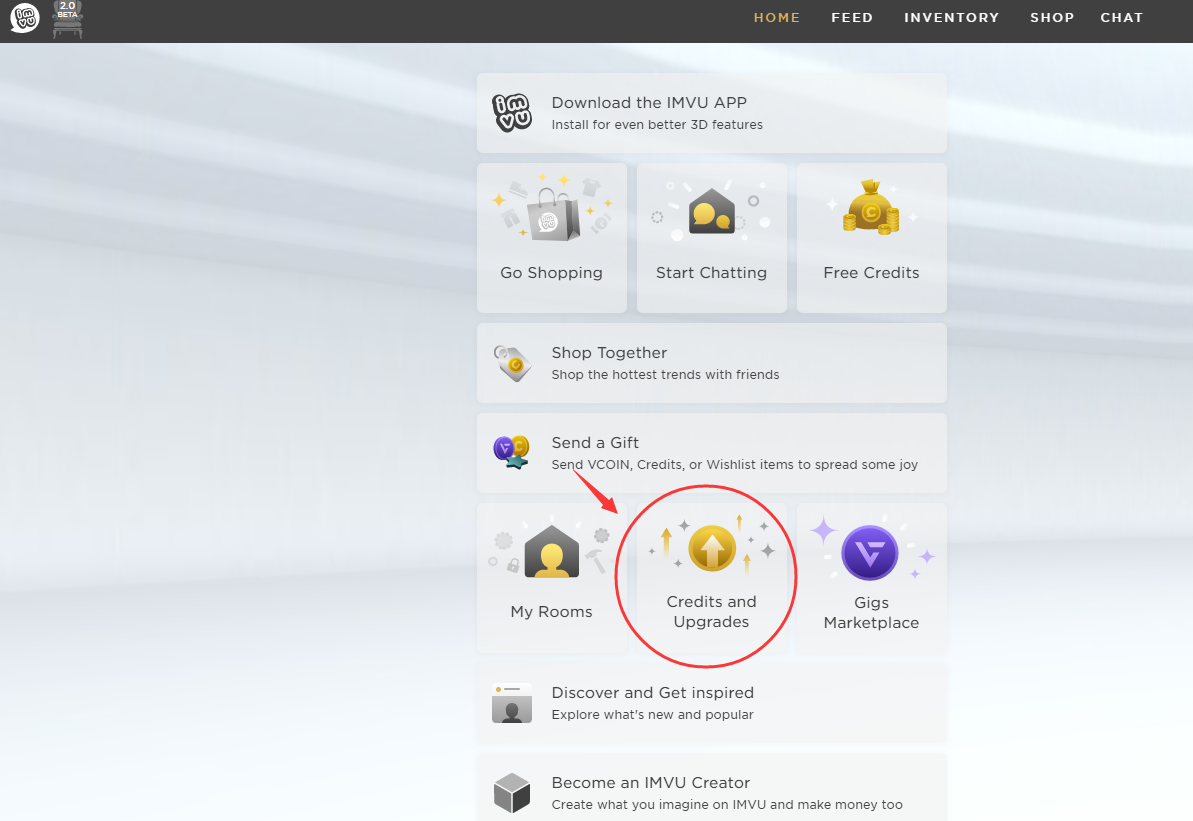Select the Credits and Upgrades label
Screen dimensions: 1193x821
click(711, 612)
